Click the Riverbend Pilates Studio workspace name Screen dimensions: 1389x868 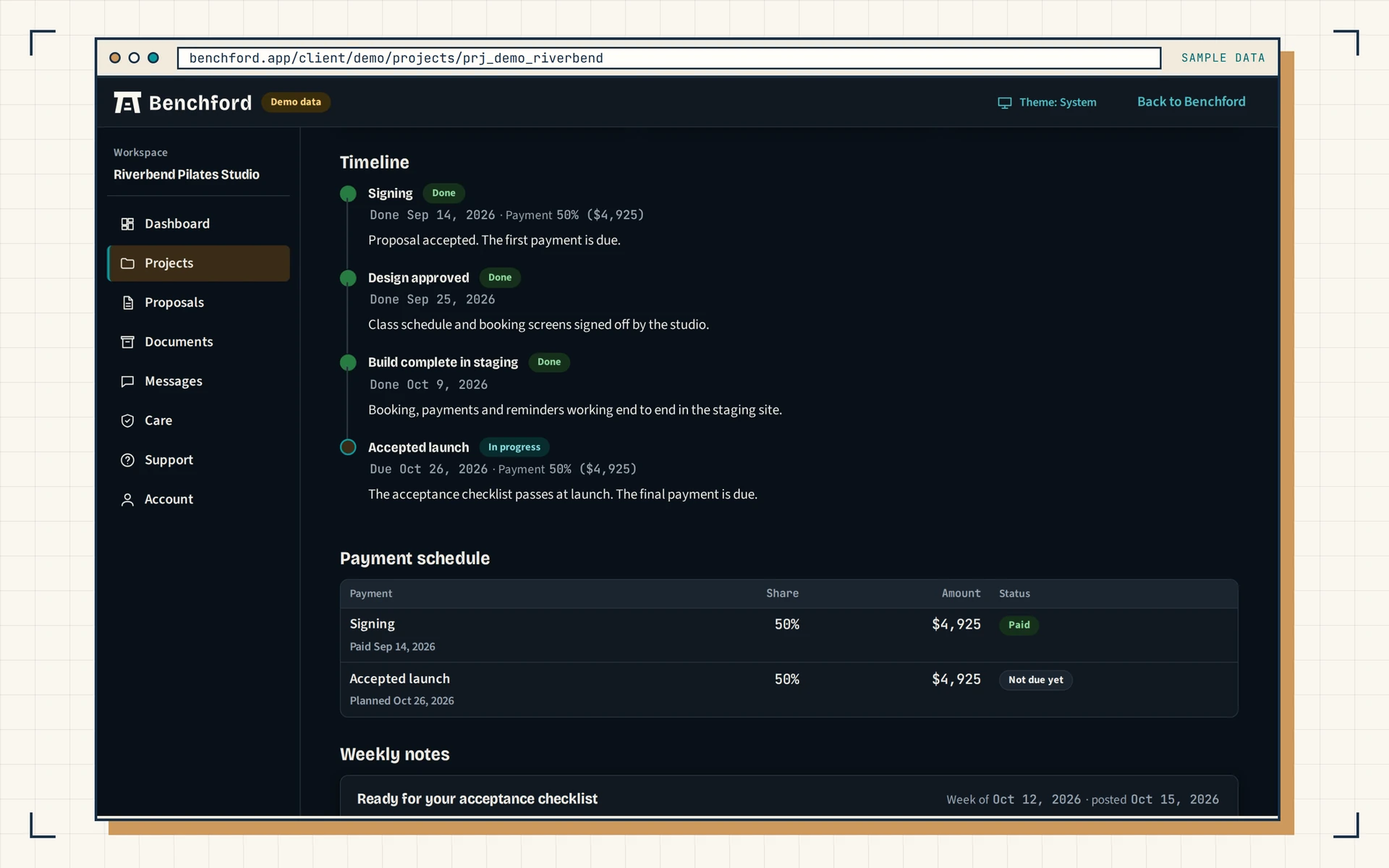[x=186, y=174]
